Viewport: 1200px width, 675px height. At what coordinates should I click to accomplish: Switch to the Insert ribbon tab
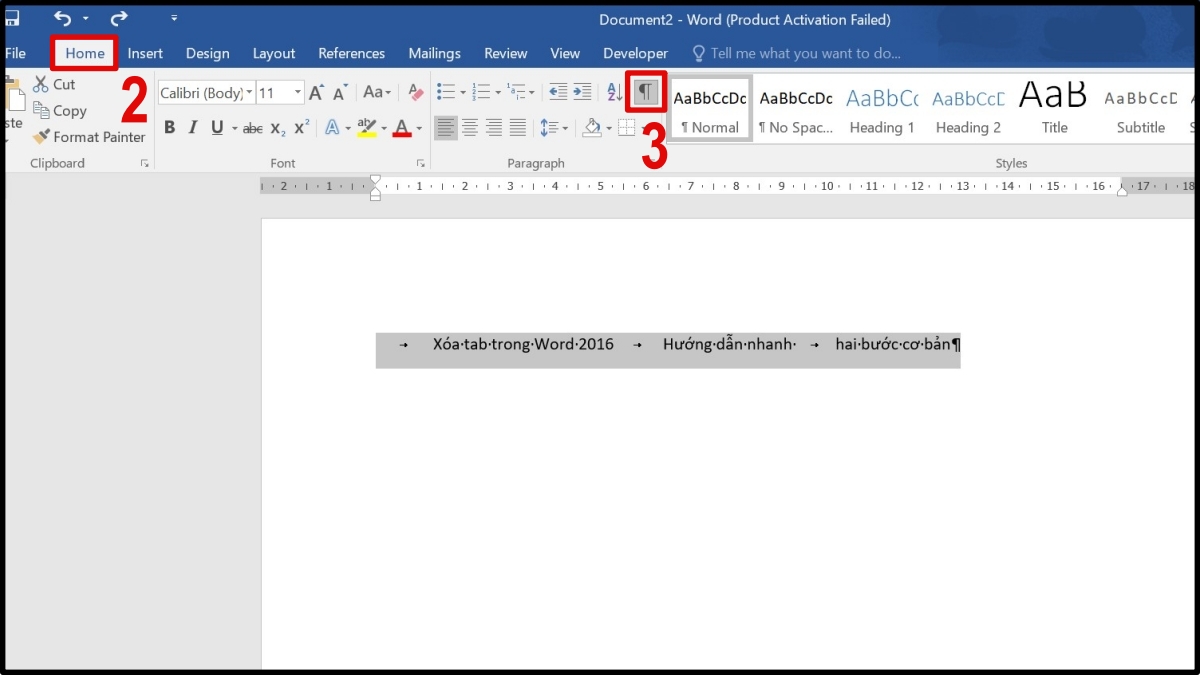click(145, 53)
